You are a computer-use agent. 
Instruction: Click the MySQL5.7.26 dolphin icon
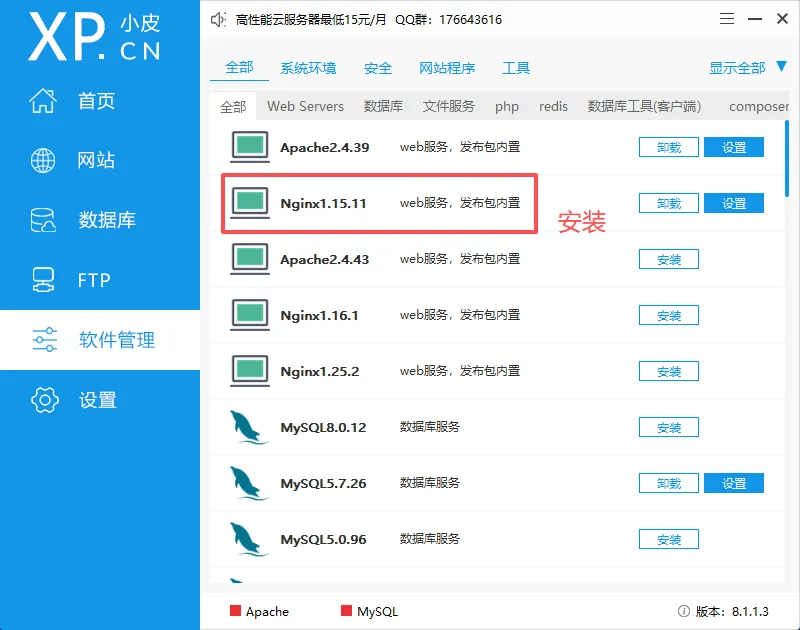click(x=248, y=483)
